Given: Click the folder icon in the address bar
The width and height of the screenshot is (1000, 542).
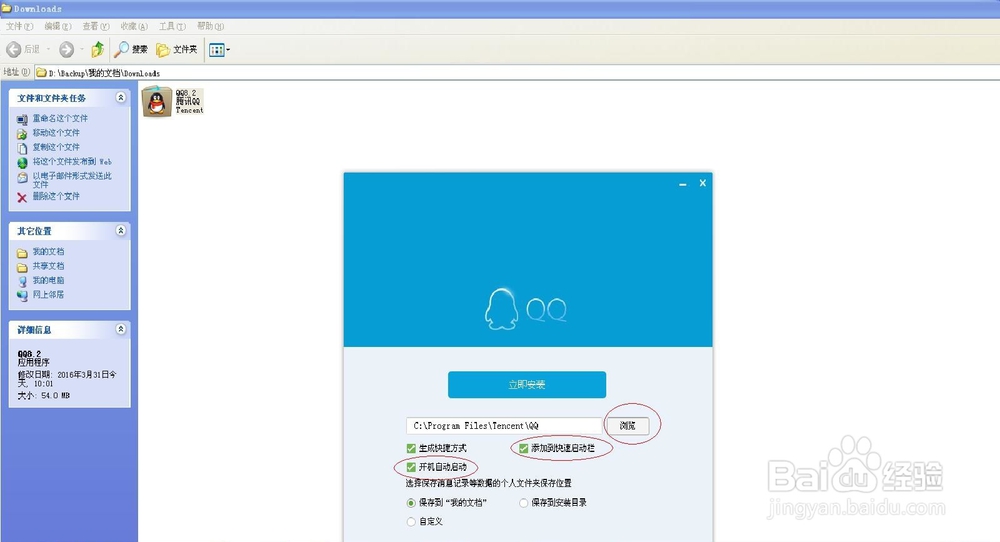Looking at the screenshot, I should click(41, 73).
